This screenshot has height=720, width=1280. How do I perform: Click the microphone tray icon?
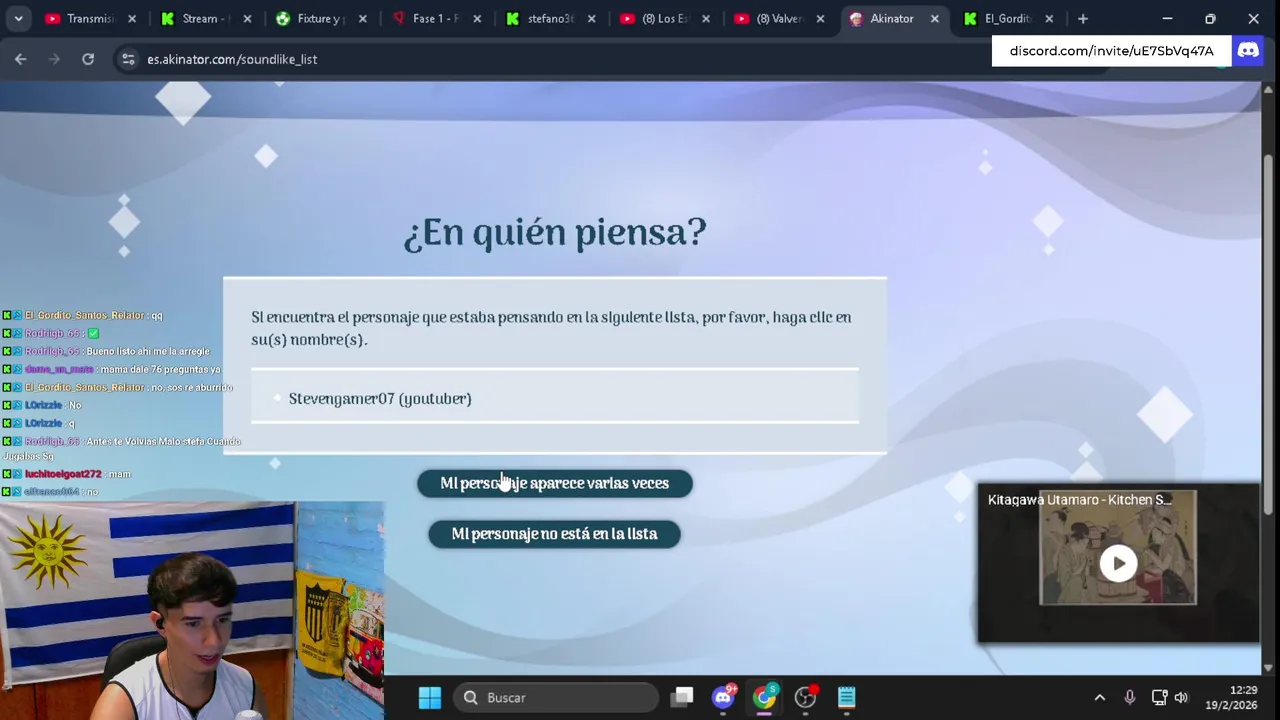click(1130, 697)
